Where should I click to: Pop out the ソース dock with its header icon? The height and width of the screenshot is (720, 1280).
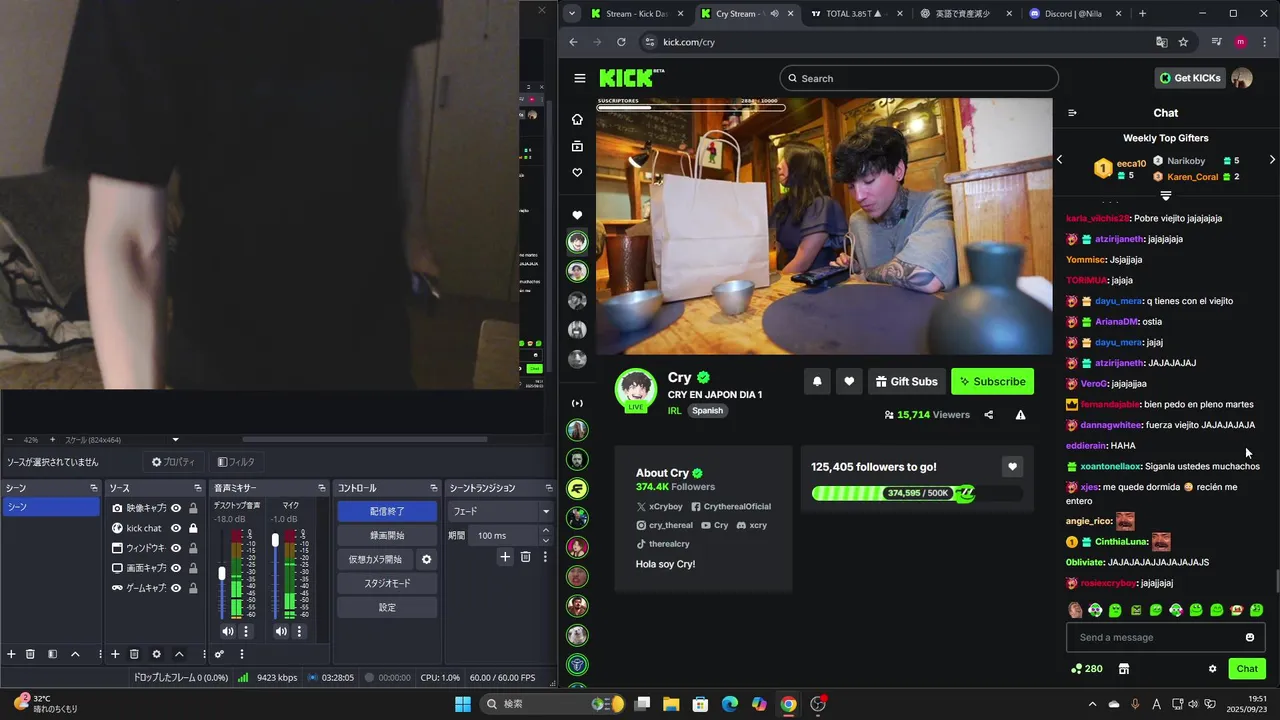pyautogui.click(x=198, y=488)
